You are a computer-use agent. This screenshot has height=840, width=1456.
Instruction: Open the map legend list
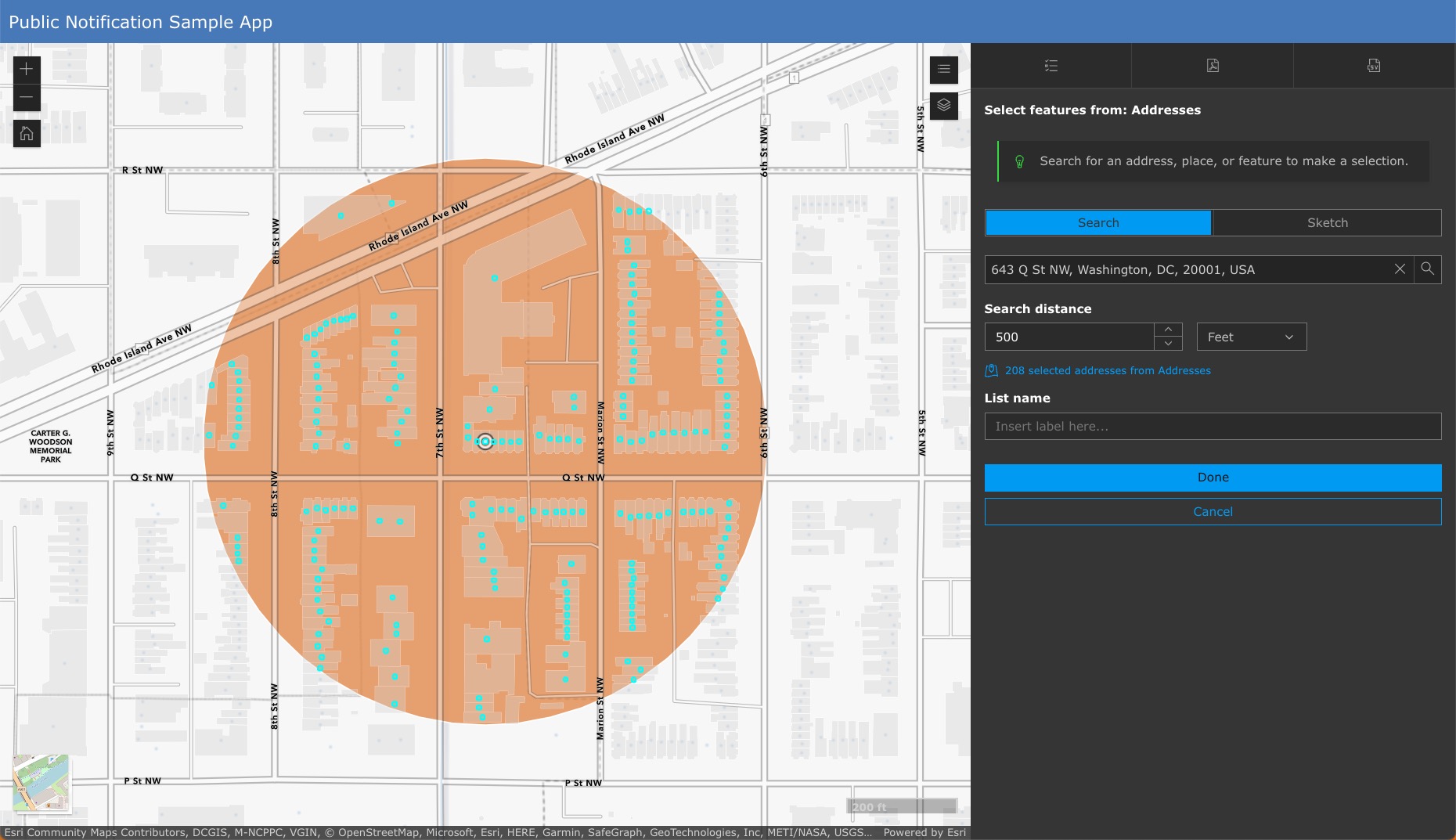click(943, 69)
